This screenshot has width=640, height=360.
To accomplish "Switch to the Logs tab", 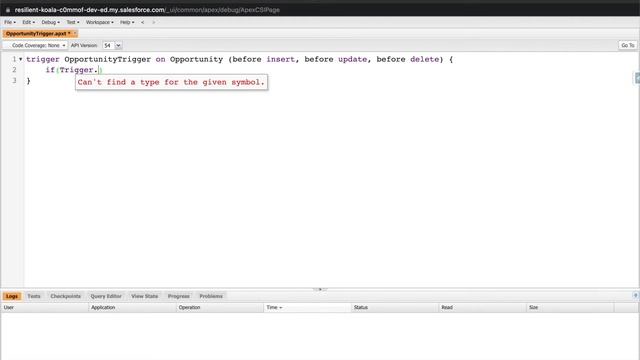I will tap(12, 296).
